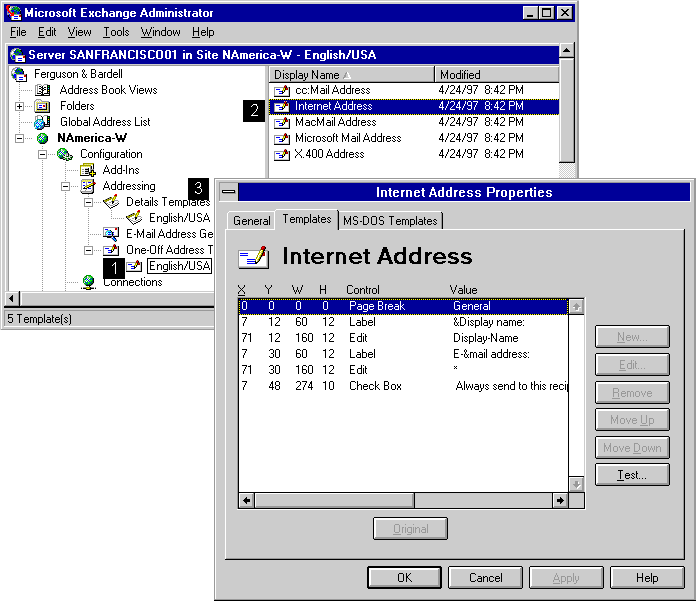This screenshot has height=601, width=696.
Task: Select the Check Box control row
Action: click(403, 386)
